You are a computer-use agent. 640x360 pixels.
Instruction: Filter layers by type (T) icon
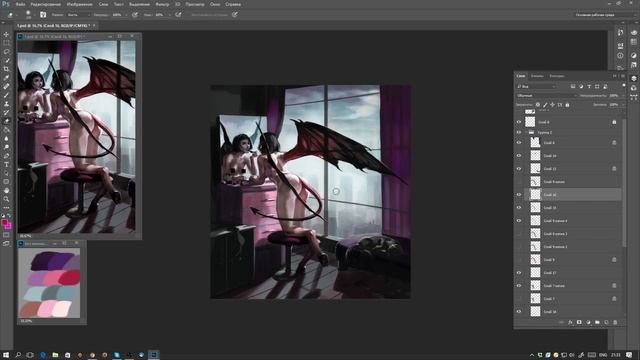point(589,87)
